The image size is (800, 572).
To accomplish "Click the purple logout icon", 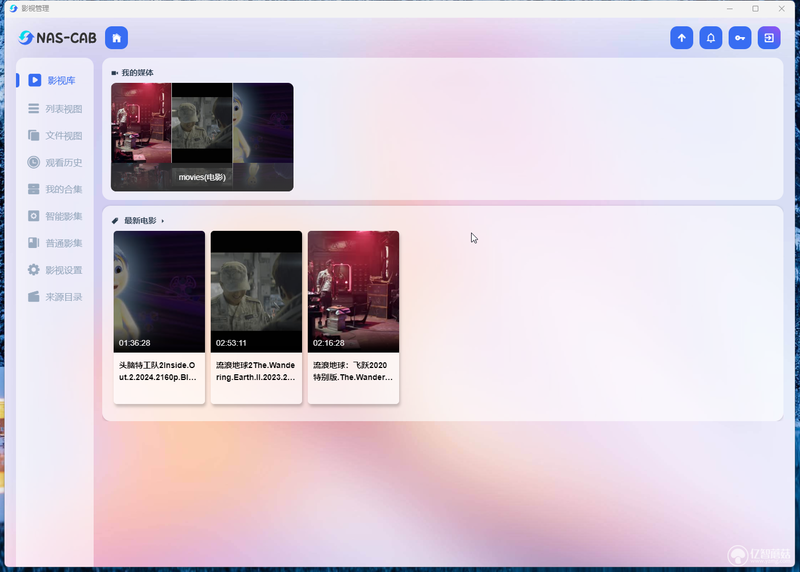I will (x=769, y=38).
